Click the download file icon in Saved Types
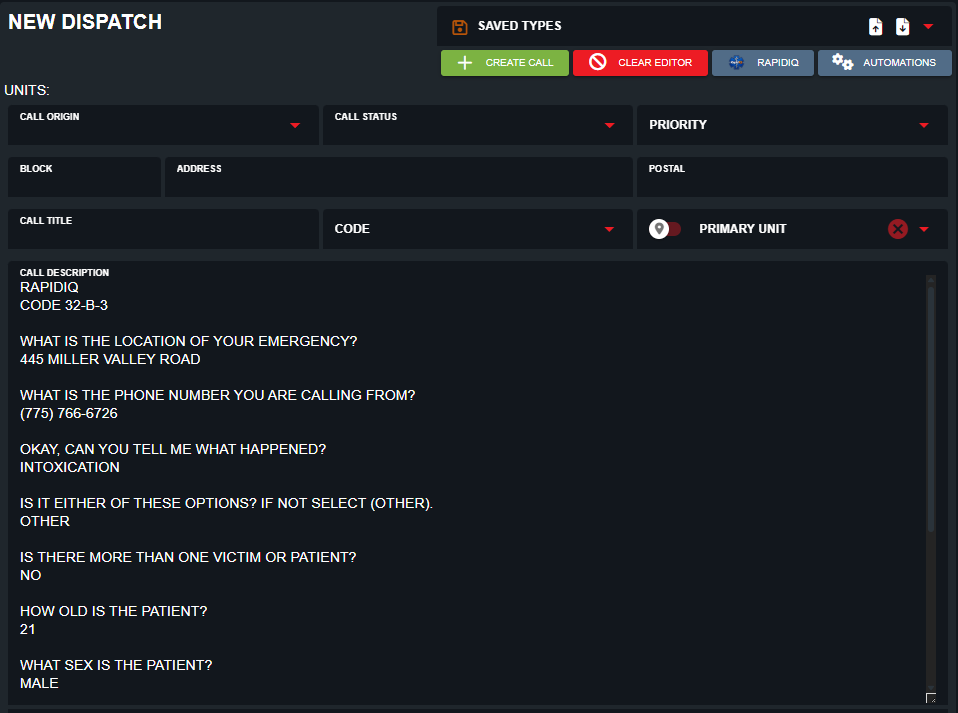 (902, 27)
